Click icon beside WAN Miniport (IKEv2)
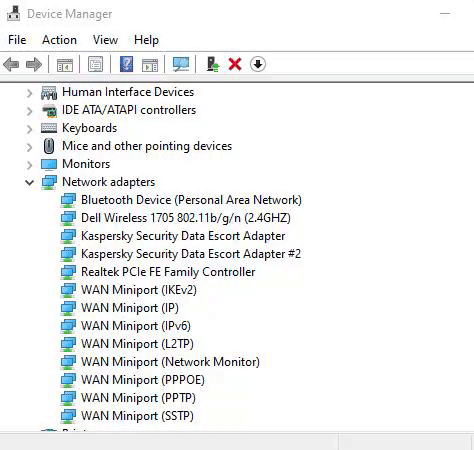This screenshot has height=450, width=474. coord(68,290)
